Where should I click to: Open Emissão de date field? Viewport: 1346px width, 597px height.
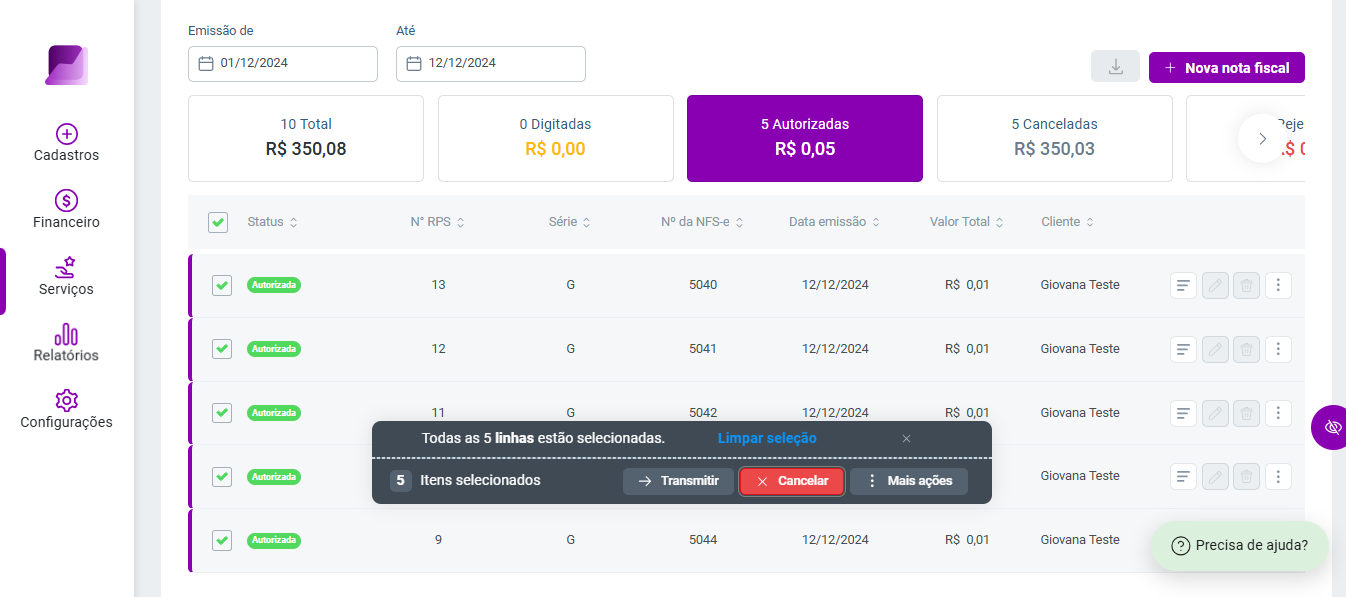[283, 63]
